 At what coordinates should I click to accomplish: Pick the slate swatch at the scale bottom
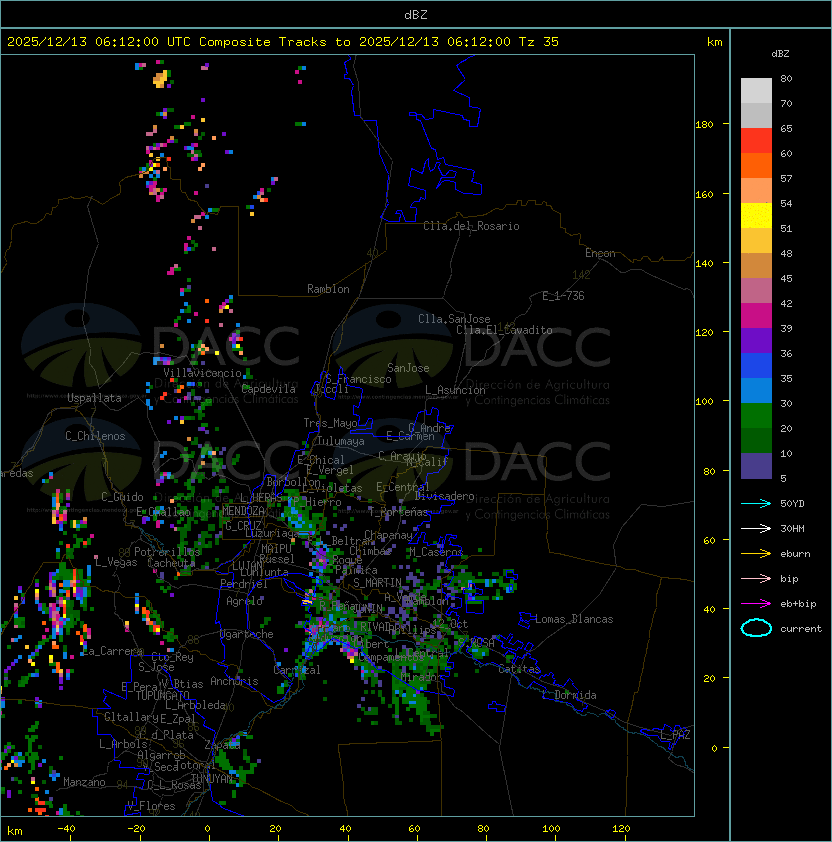pos(756,466)
